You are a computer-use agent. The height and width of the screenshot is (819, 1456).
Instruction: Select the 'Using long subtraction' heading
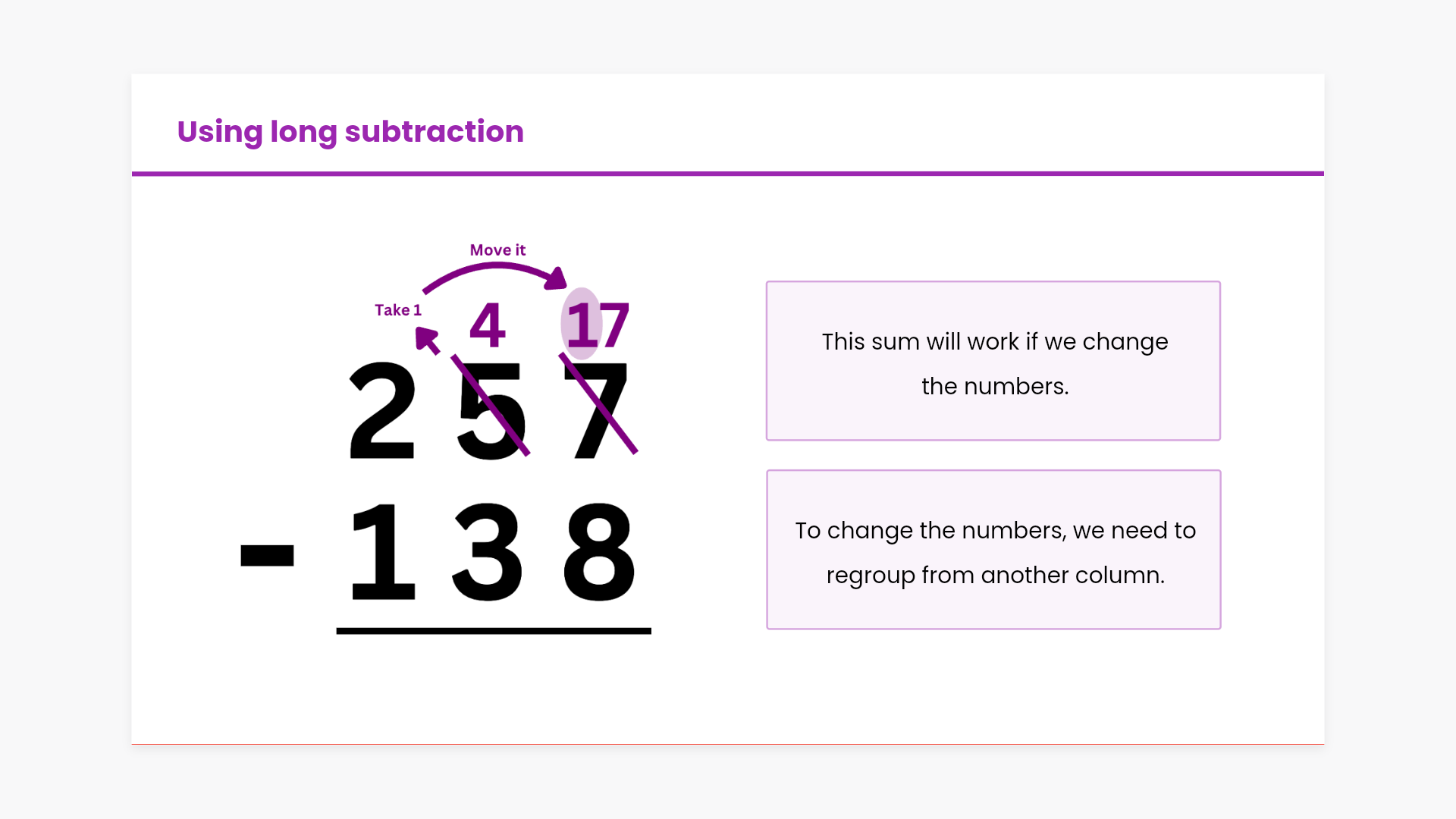350,132
